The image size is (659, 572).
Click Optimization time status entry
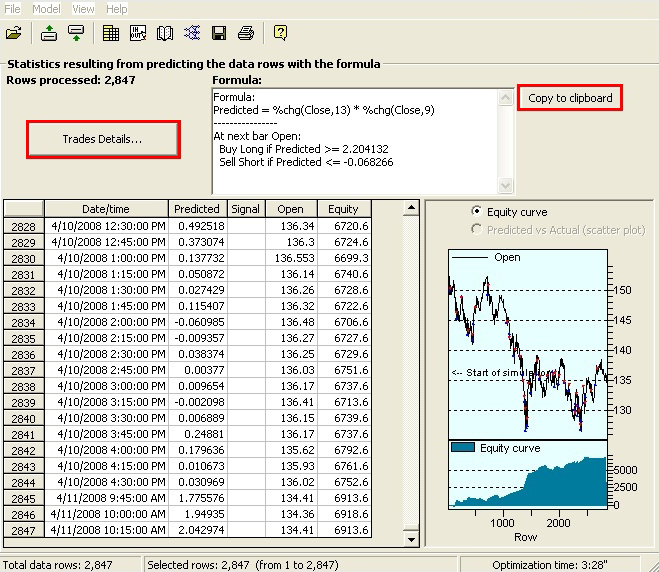point(550,564)
